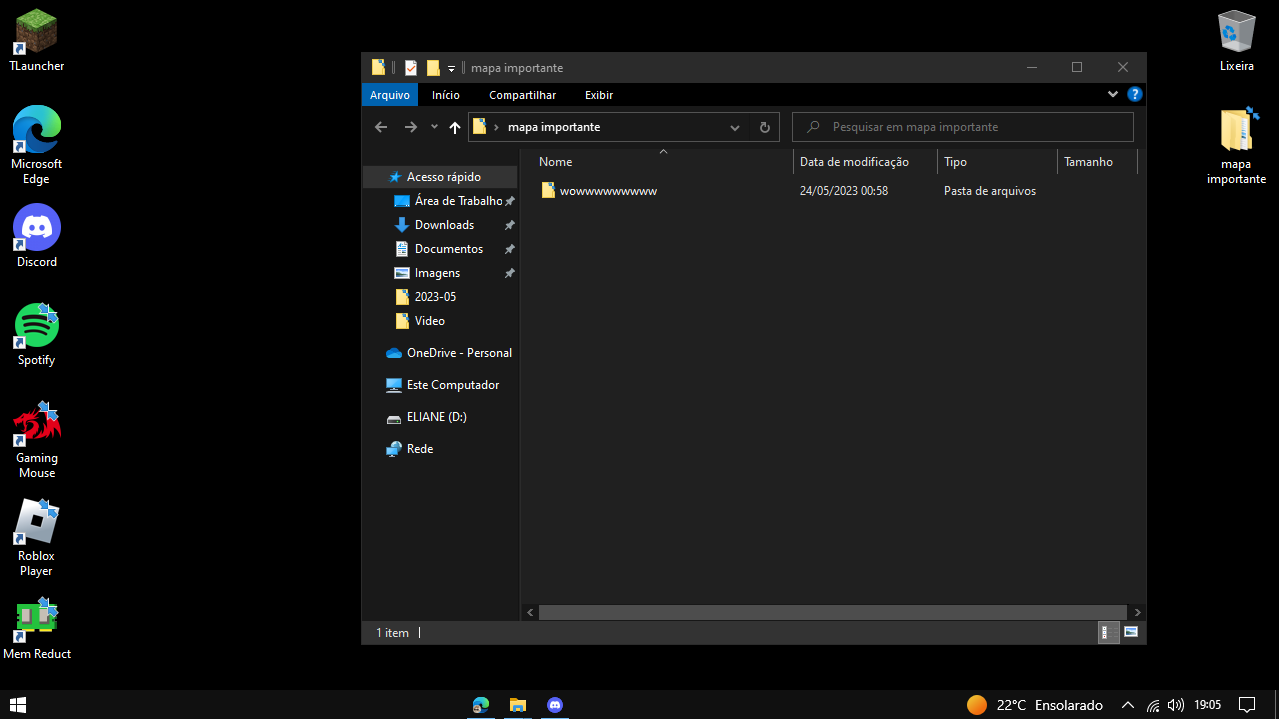Click the Windows Start button
The height and width of the screenshot is (719, 1279).
coord(18,705)
